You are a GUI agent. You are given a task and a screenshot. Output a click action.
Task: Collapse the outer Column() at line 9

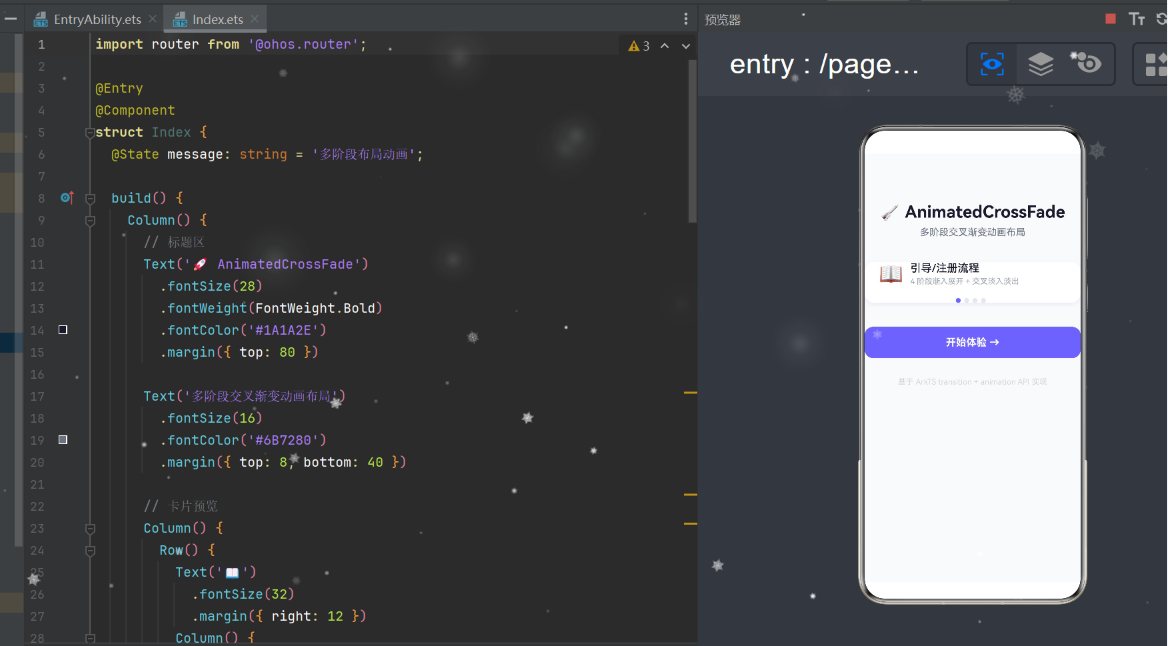[x=90, y=221]
